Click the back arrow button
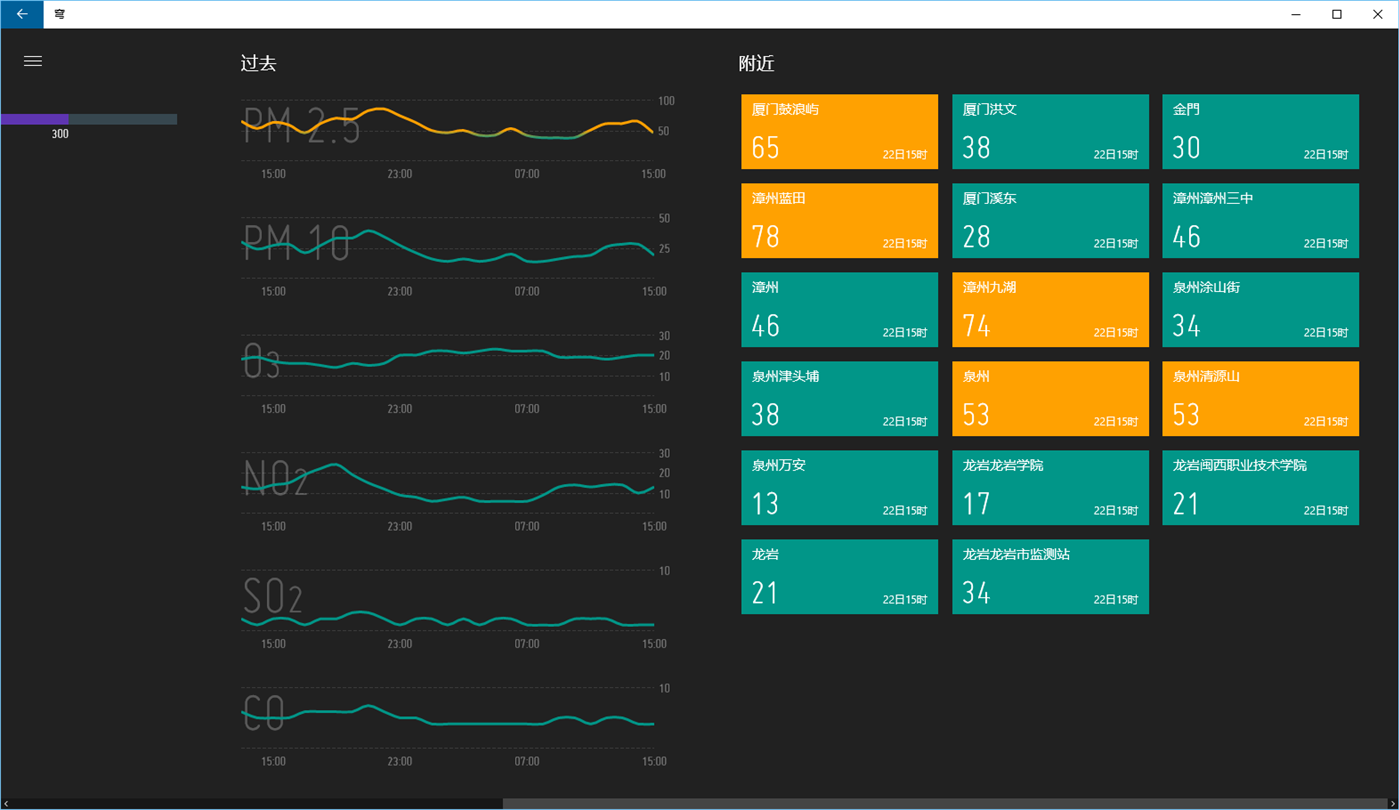Image resolution: width=1399 pixels, height=810 pixels. pyautogui.click(x=22, y=14)
